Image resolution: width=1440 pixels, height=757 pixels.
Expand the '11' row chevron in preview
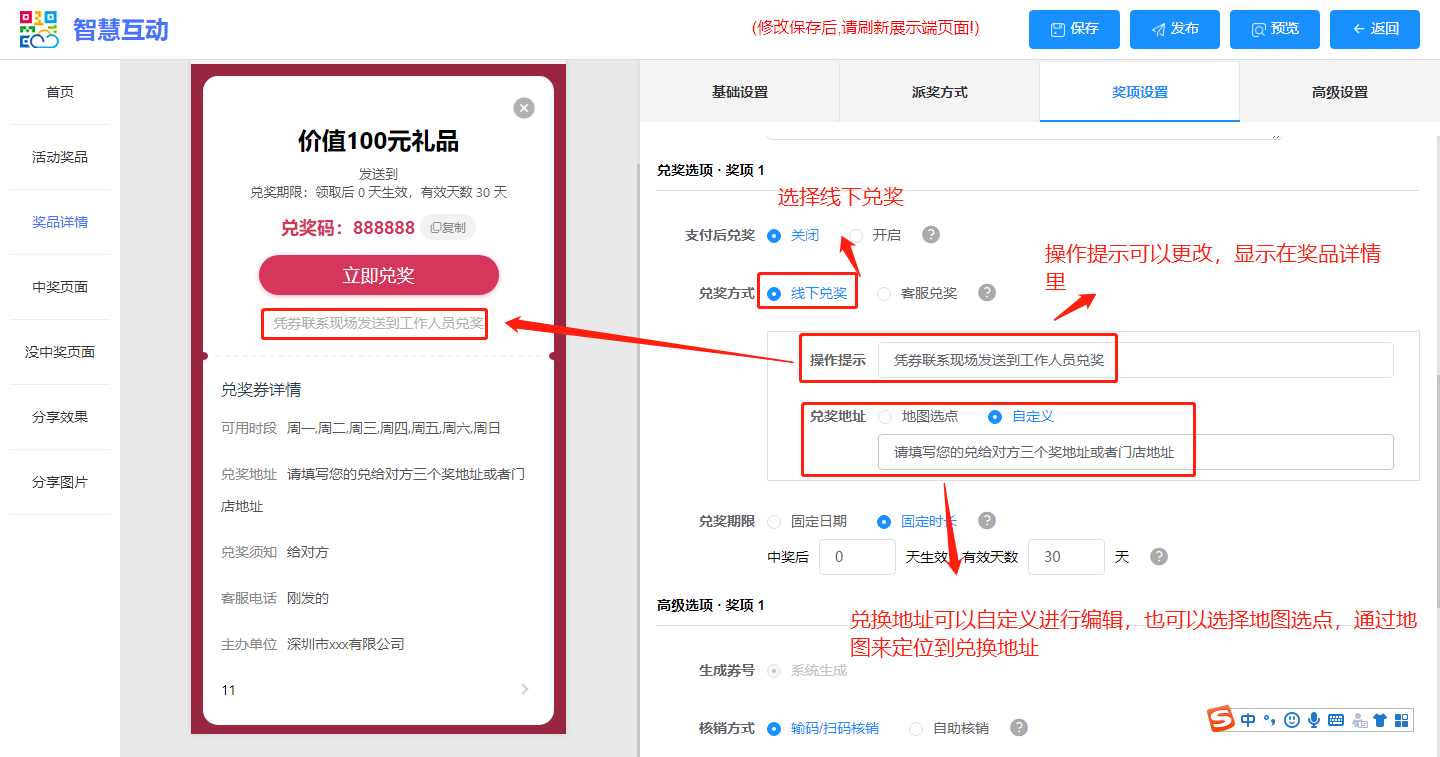tap(525, 689)
